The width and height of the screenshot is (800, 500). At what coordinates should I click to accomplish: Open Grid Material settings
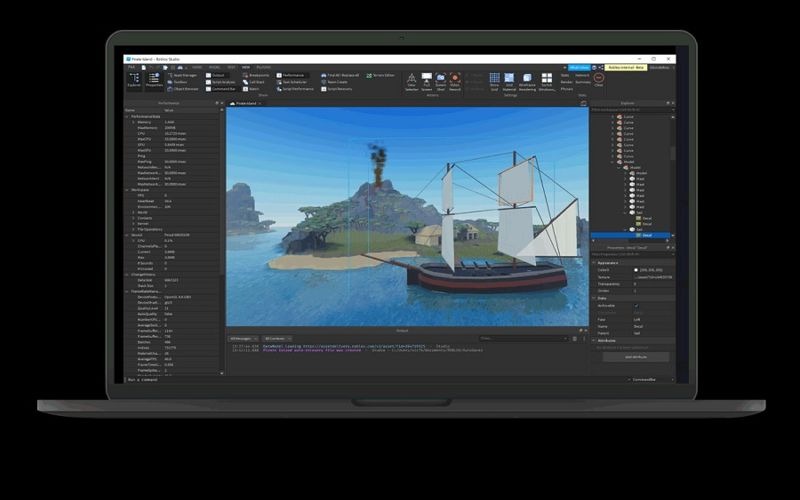tap(509, 82)
